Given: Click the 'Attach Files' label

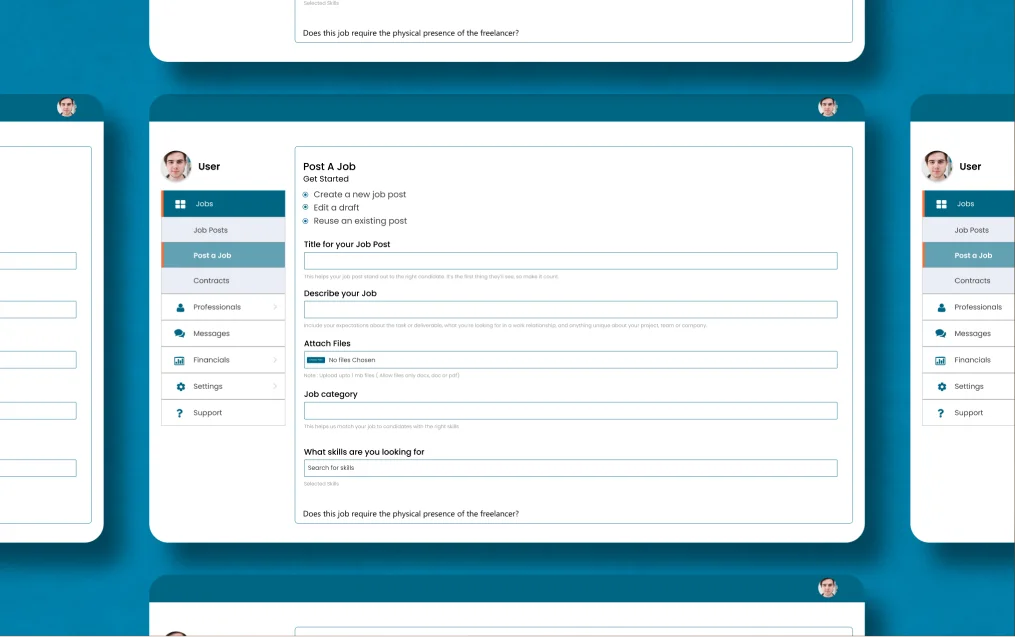Looking at the screenshot, I should (327, 344).
